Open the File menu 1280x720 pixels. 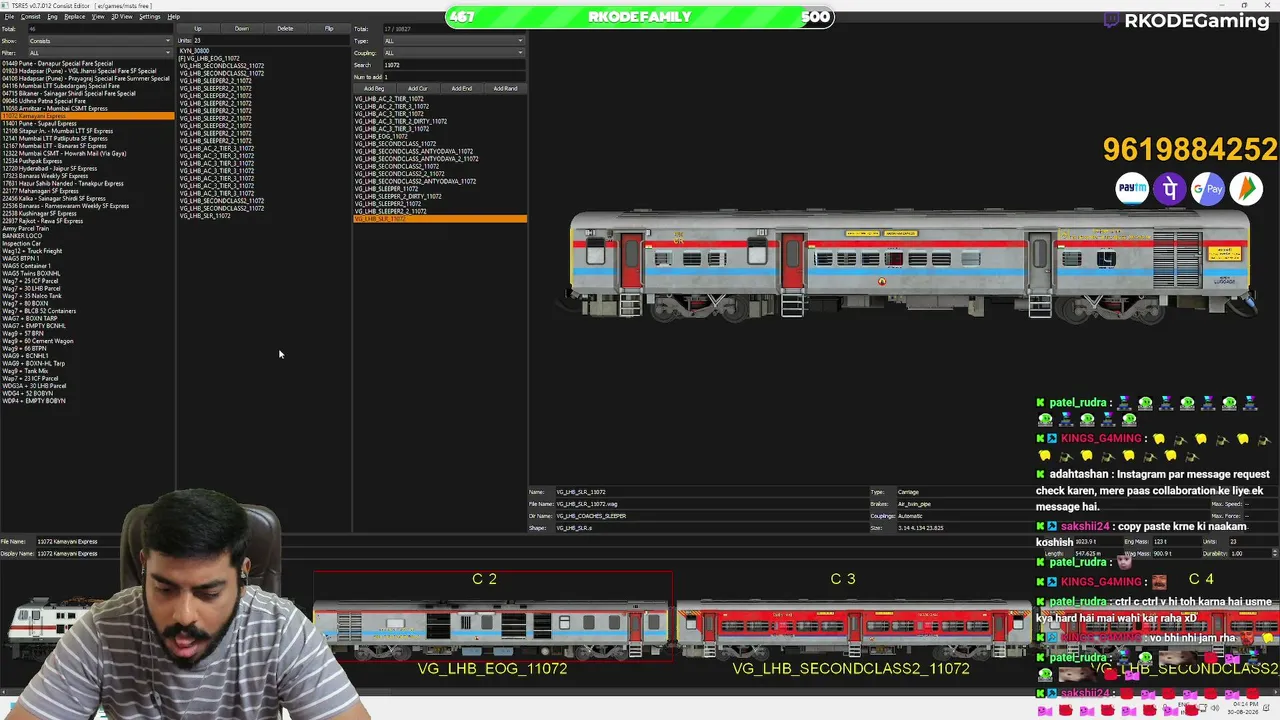pyautogui.click(x=9, y=17)
